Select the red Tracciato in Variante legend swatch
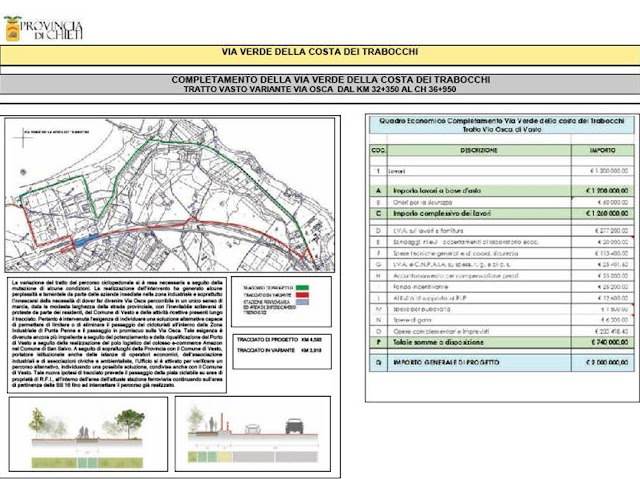The height and width of the screenshot is (479, 640). coord(302,295)
